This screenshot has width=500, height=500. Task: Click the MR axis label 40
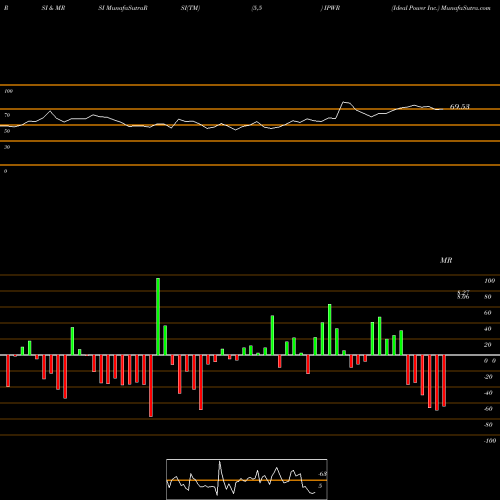(x=488, y=329)
